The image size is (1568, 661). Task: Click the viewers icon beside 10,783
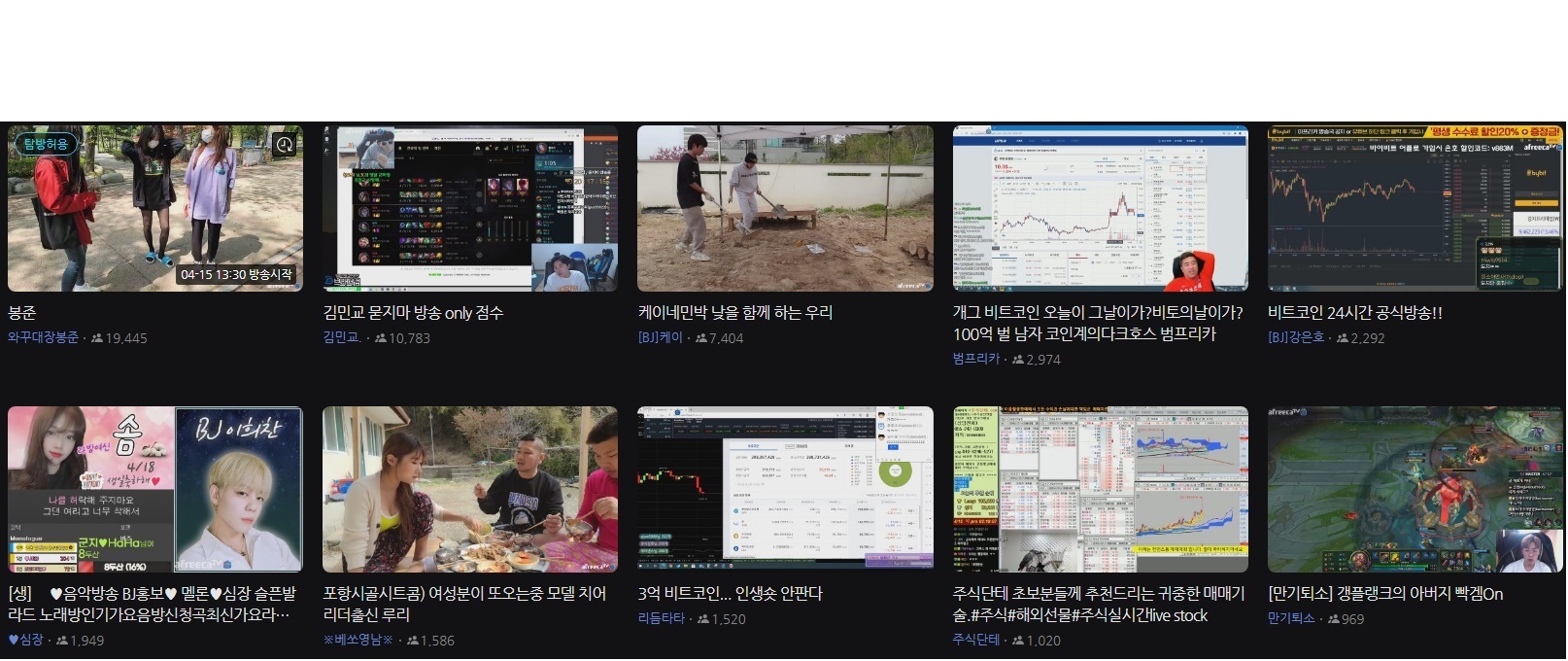381,338
